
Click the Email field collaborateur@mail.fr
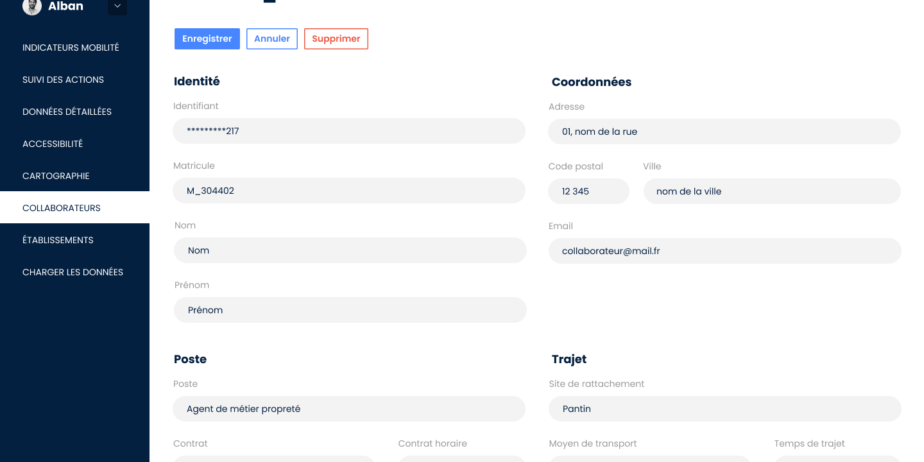725,251
